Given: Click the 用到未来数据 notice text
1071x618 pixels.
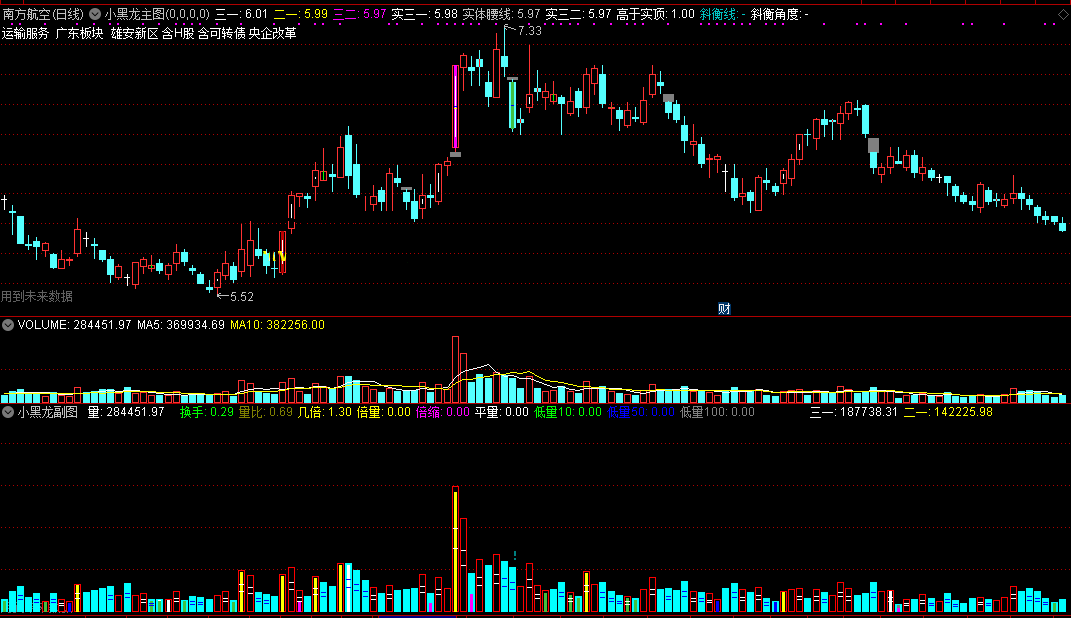Looking at the screenshot, I should pyautogui.click(x=37, y=296).
